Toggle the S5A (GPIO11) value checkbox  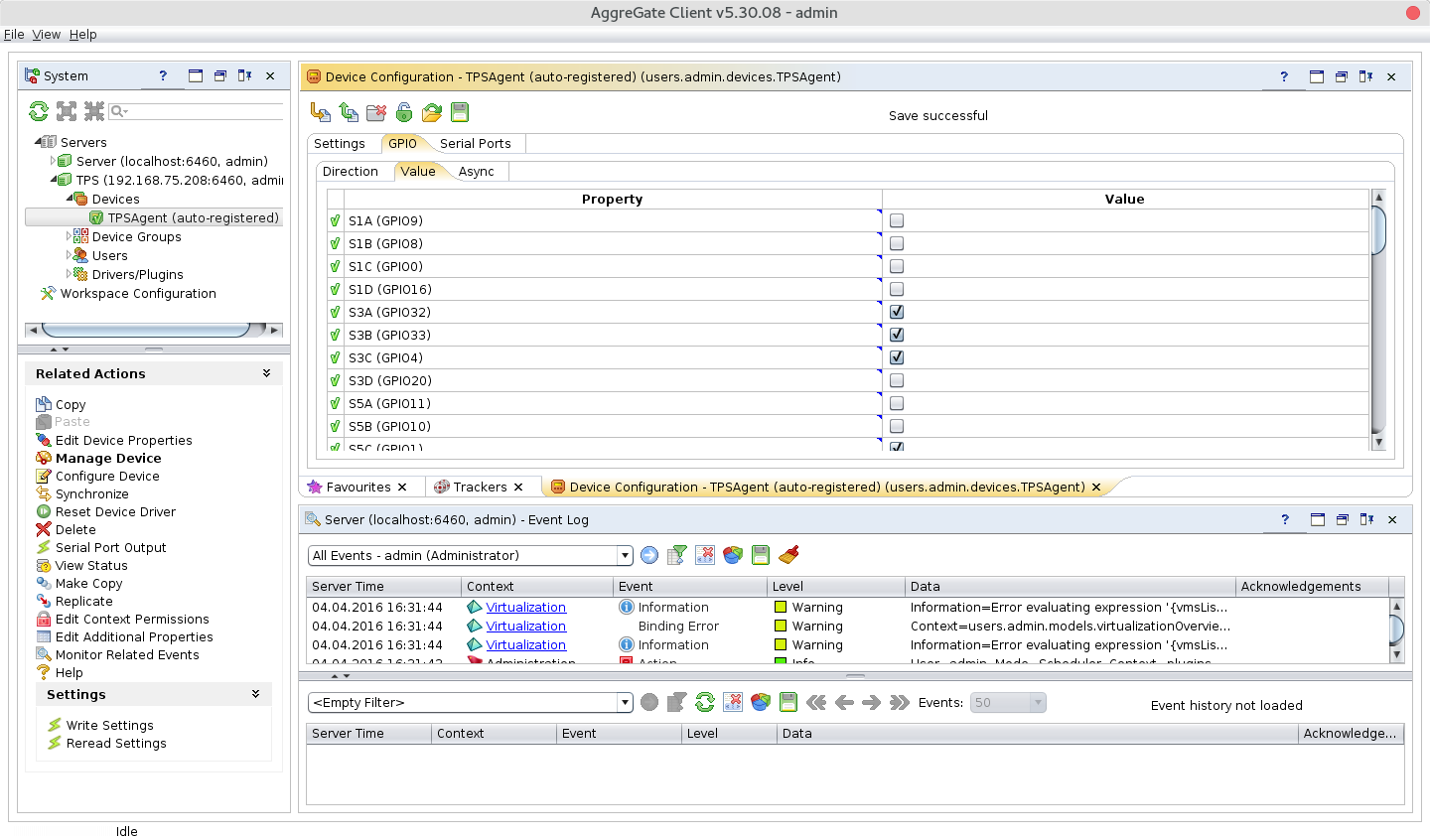point(897,403)
